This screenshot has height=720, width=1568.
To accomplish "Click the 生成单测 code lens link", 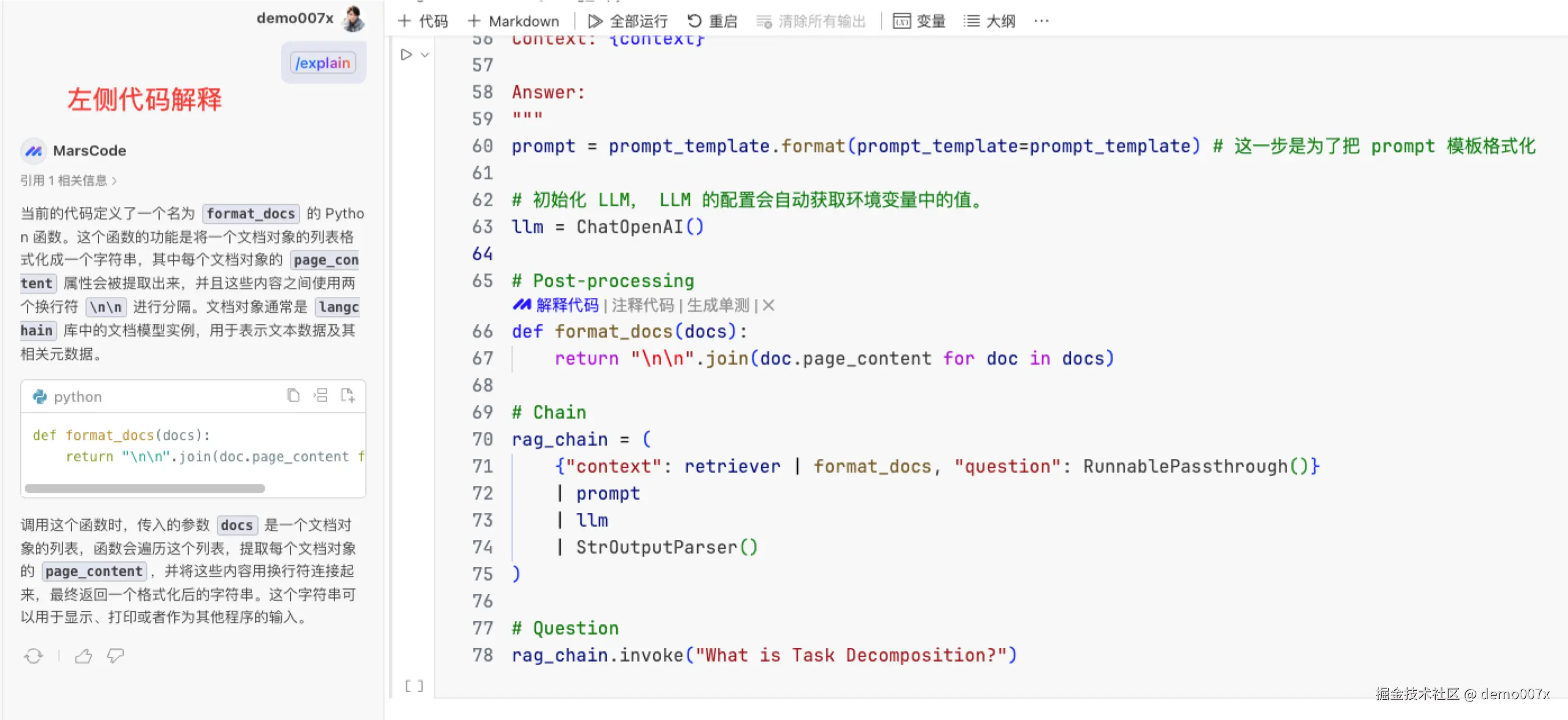I will click(x=717, y=305).
